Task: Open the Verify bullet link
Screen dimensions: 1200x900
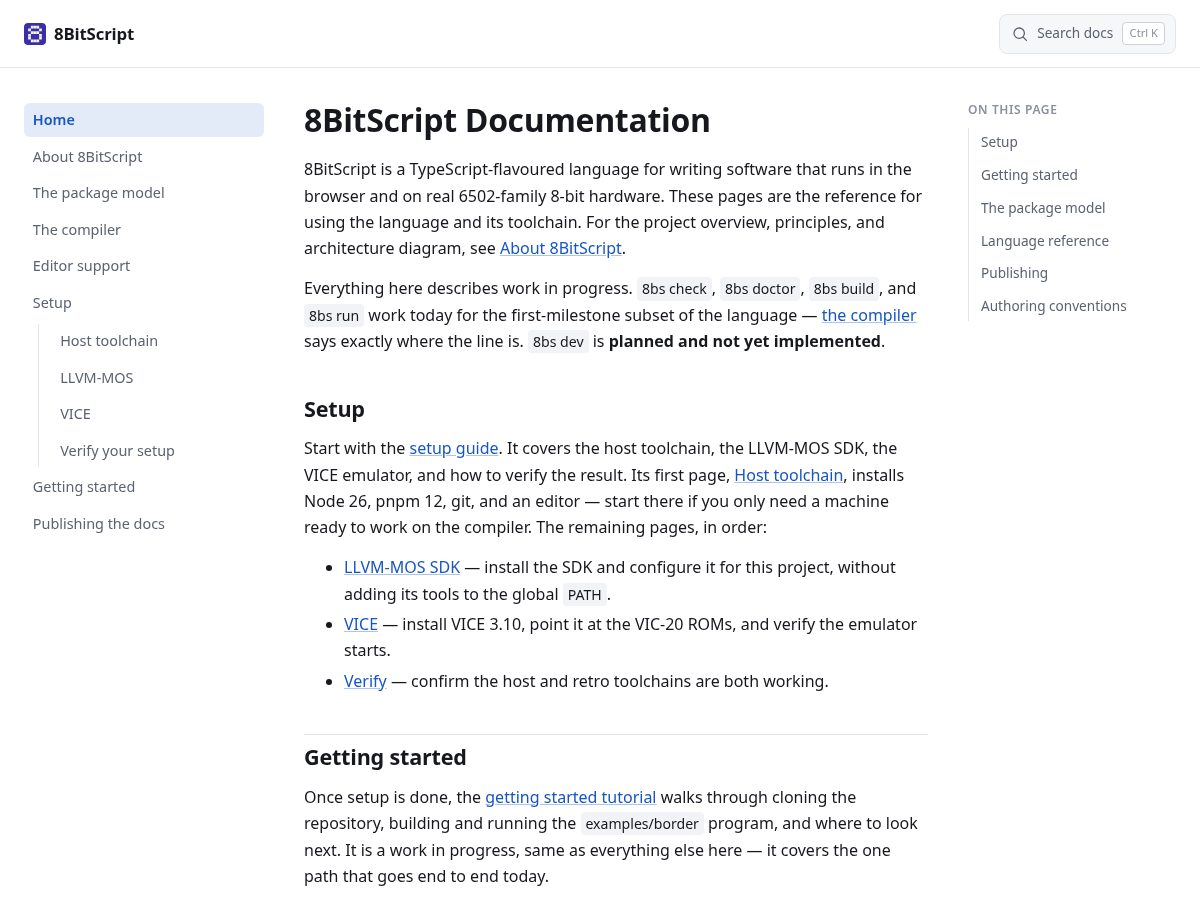Action: (365, 681)
